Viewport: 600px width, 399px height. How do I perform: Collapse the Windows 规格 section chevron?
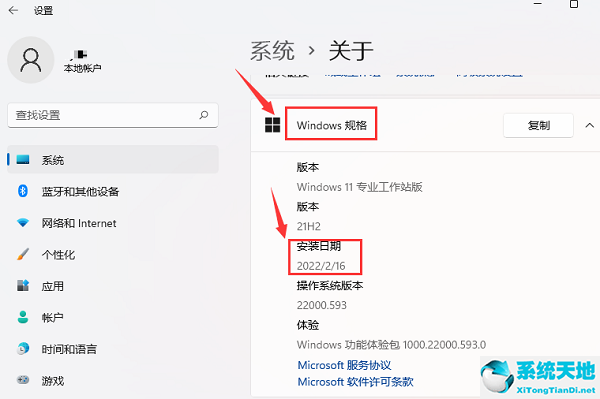click(x=590, y=125)
